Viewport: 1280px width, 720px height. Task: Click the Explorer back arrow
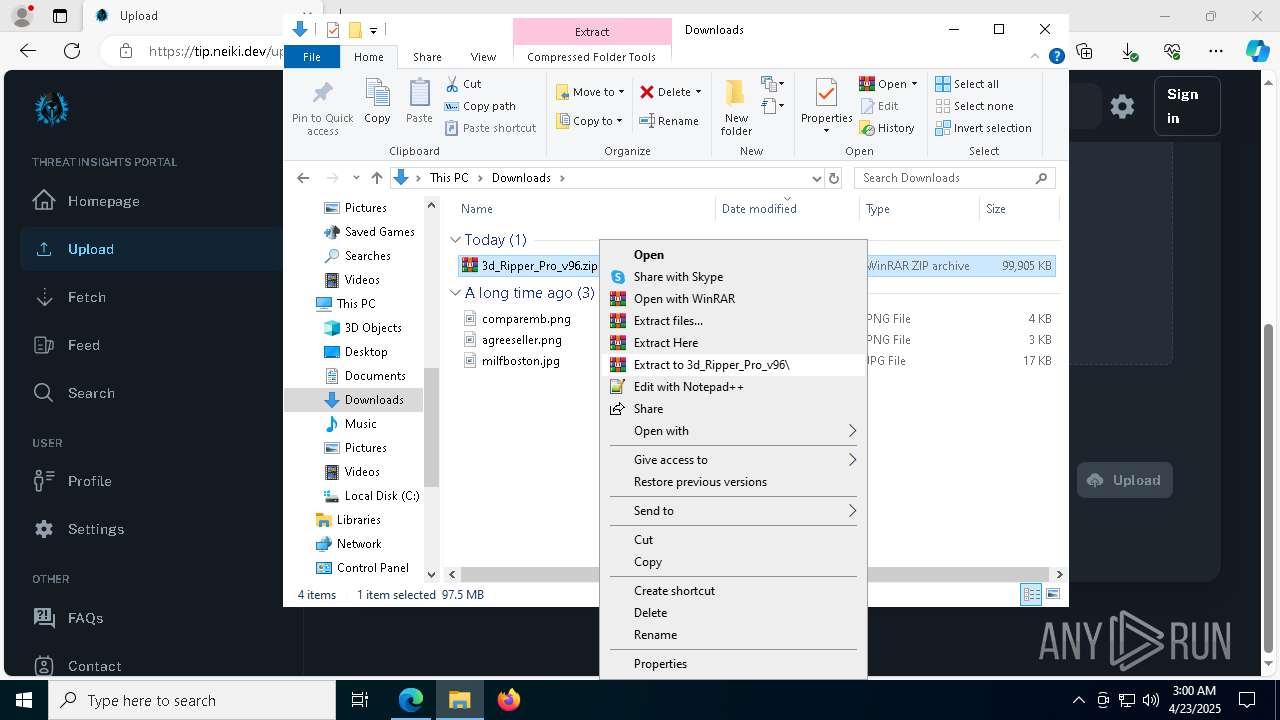[x=303, y=178]
